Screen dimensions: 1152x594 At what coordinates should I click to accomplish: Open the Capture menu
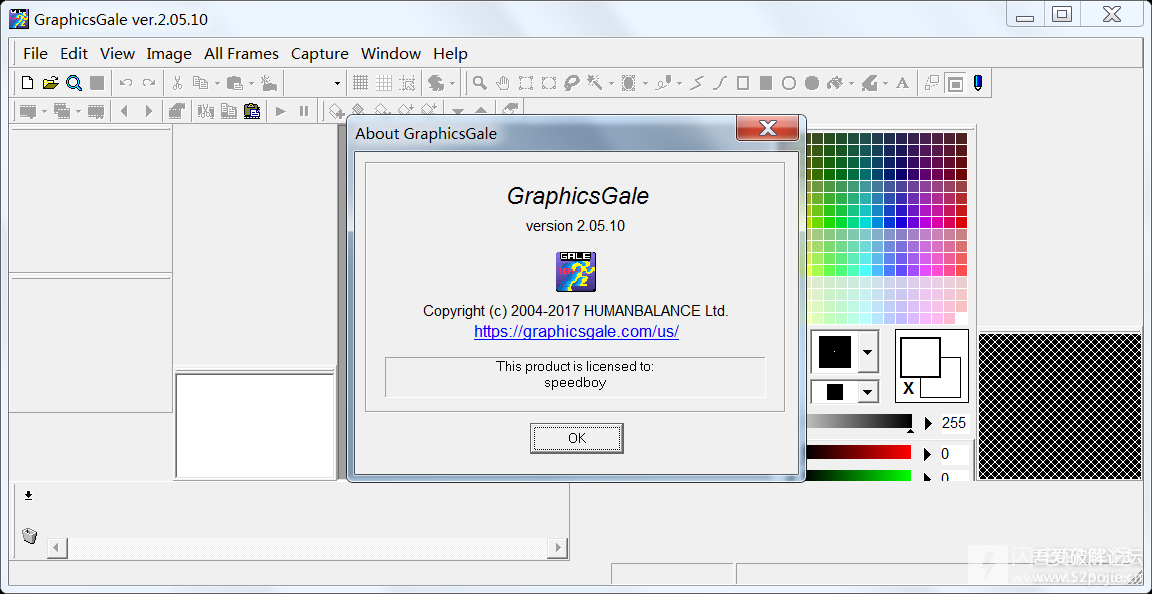tap(320, 54)
